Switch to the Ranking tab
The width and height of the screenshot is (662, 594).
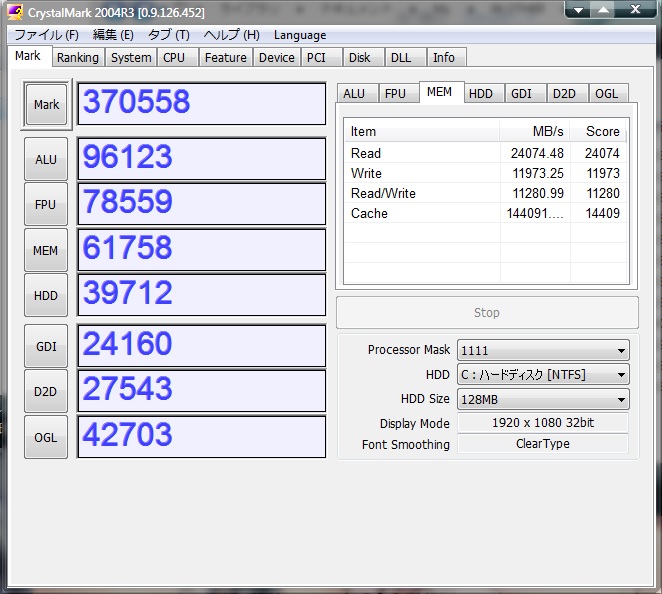click(77, 58)
